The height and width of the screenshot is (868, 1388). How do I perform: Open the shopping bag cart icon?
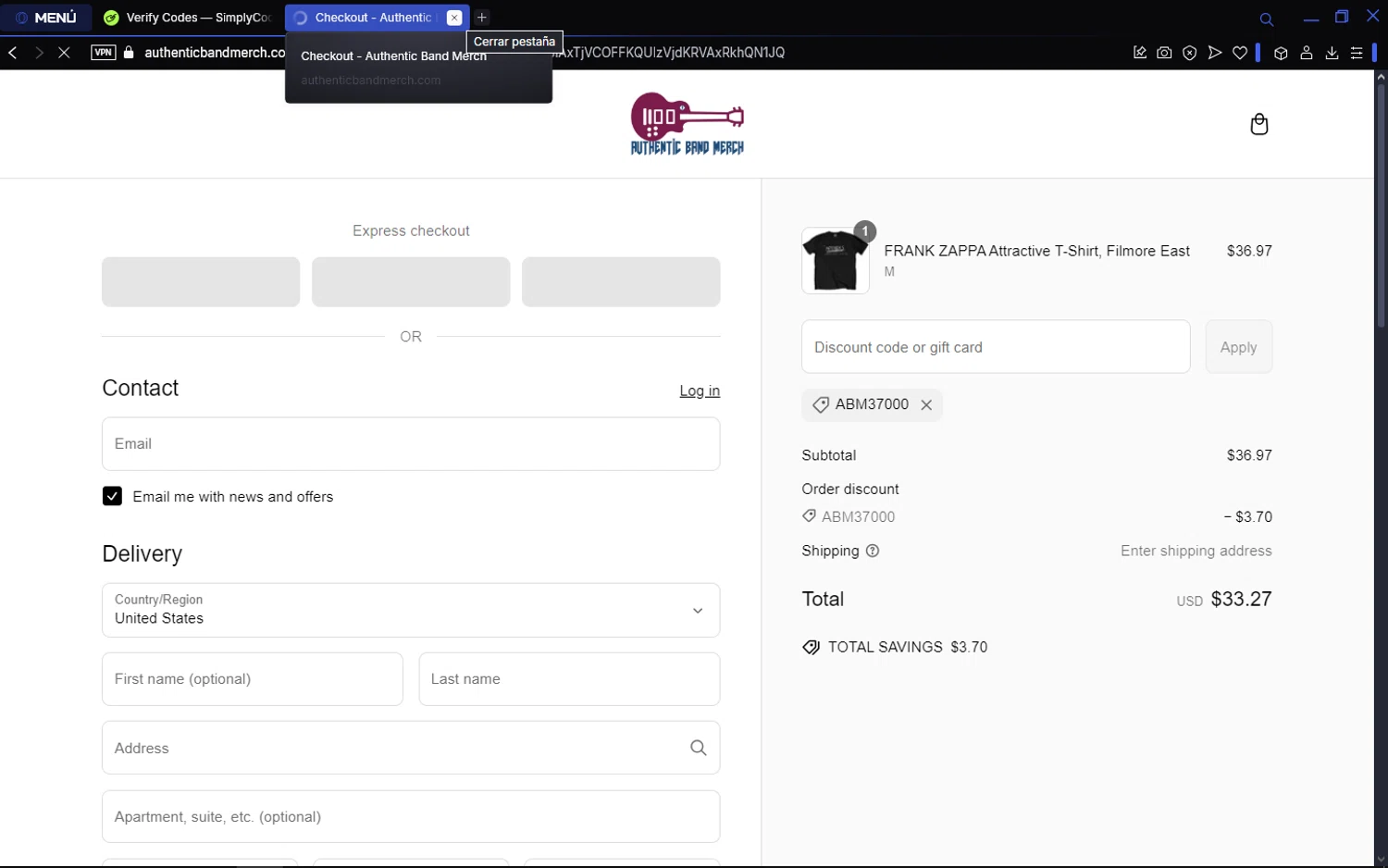coord(1259,124)
